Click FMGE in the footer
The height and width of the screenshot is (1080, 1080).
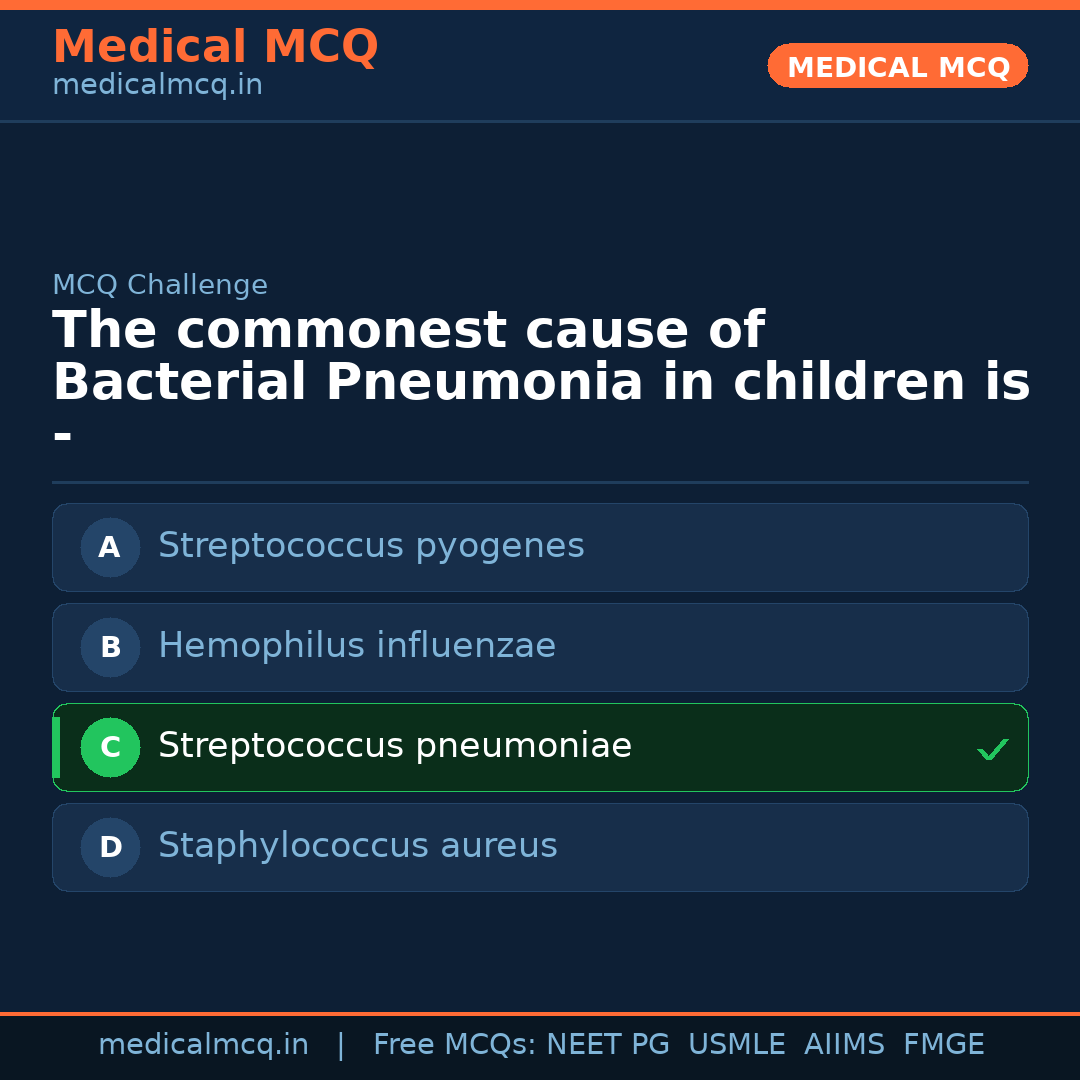[944, 1045]
